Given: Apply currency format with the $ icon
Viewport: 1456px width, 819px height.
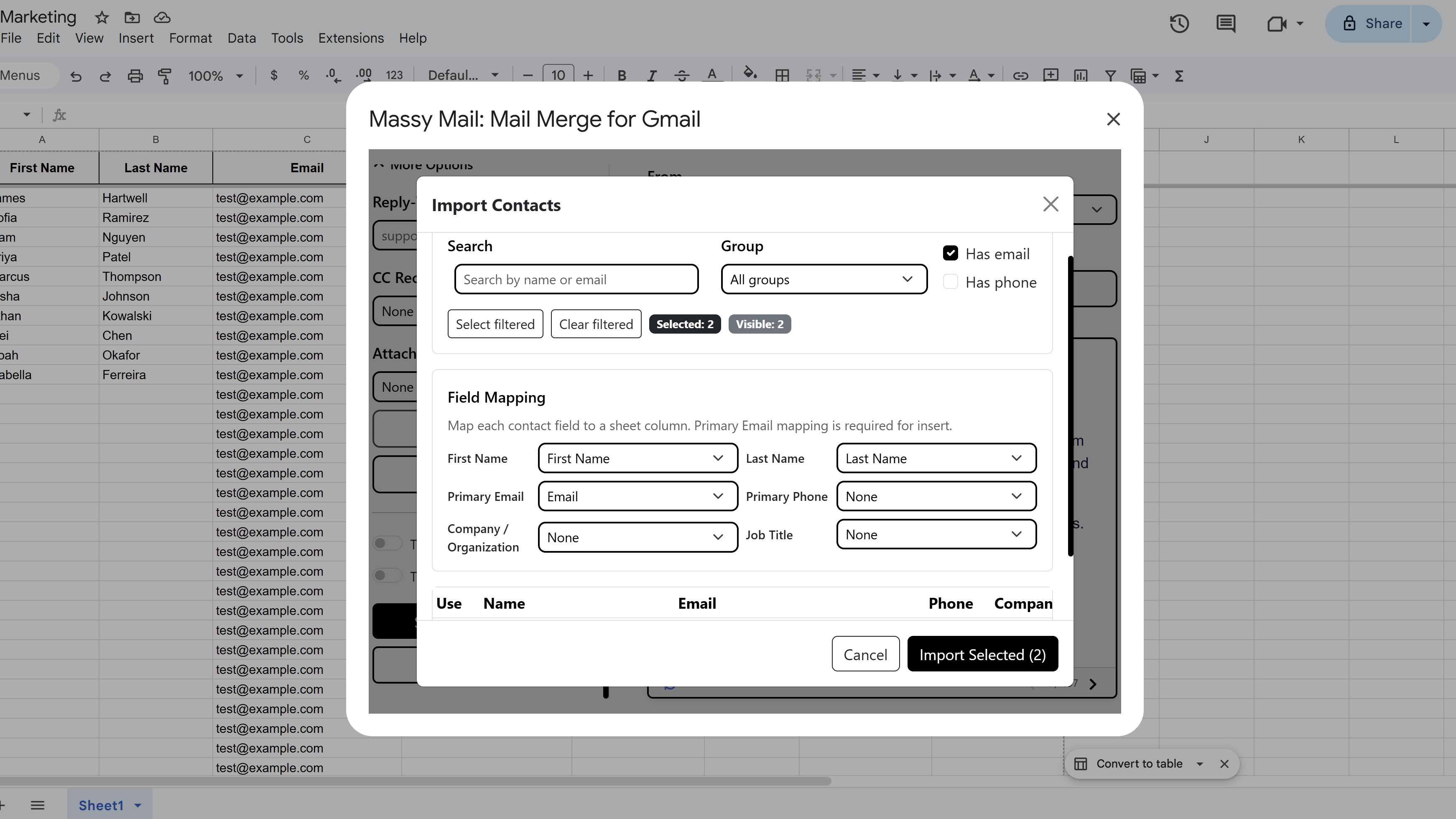Looking at the screenshot, I should coord(274,75).
